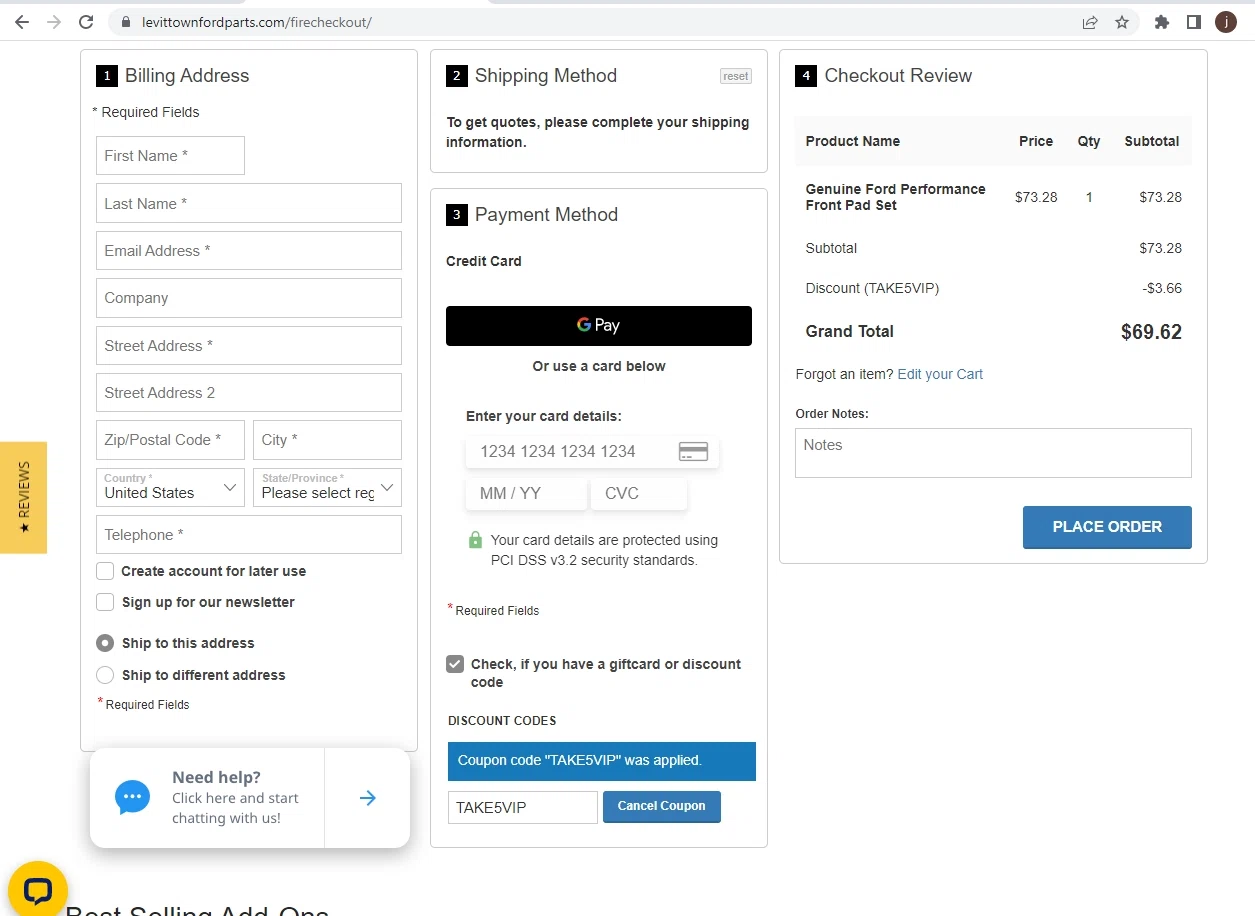
Task: Bookmark this page with the star icon
Action: pos(1122,22)
